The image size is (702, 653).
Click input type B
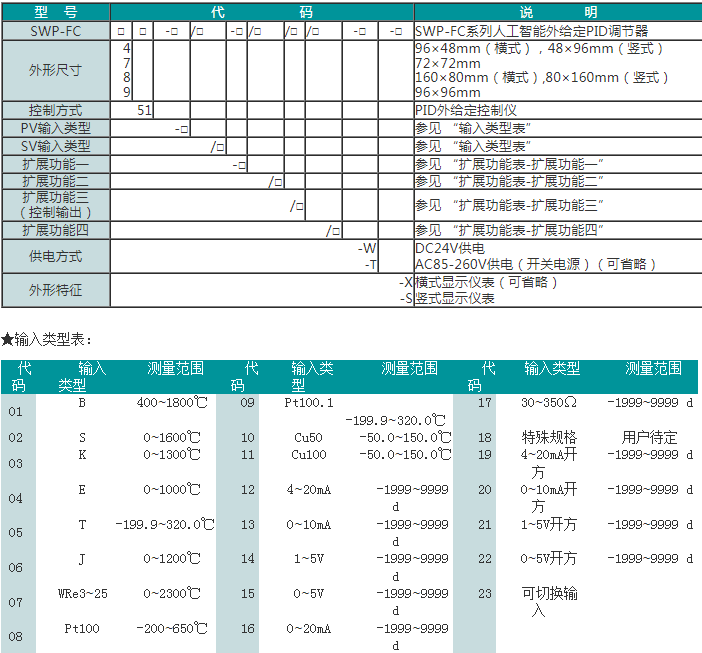point(82,403)
